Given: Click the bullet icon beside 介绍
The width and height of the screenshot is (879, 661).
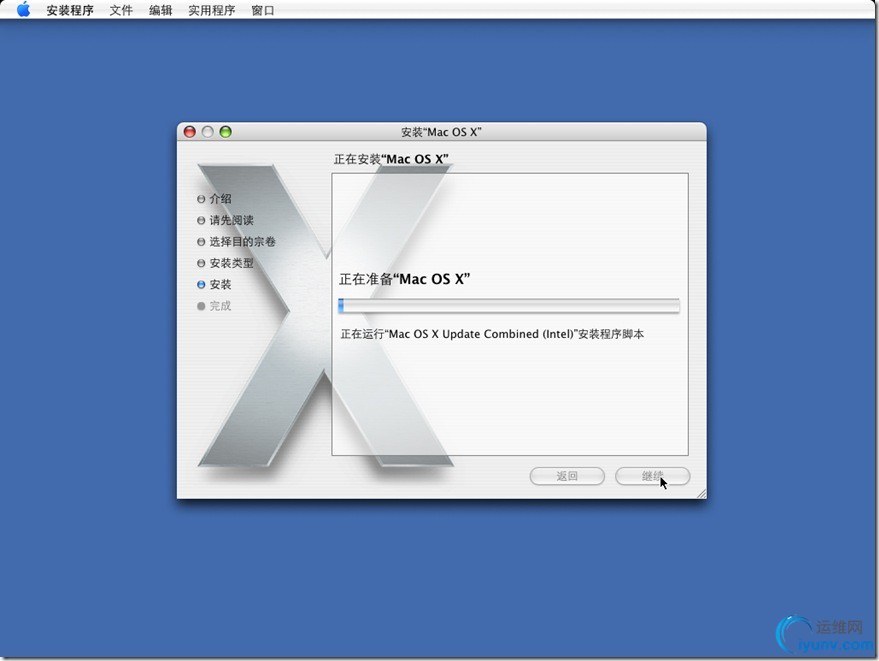Looking at the screenshot, I should [201, 199].
